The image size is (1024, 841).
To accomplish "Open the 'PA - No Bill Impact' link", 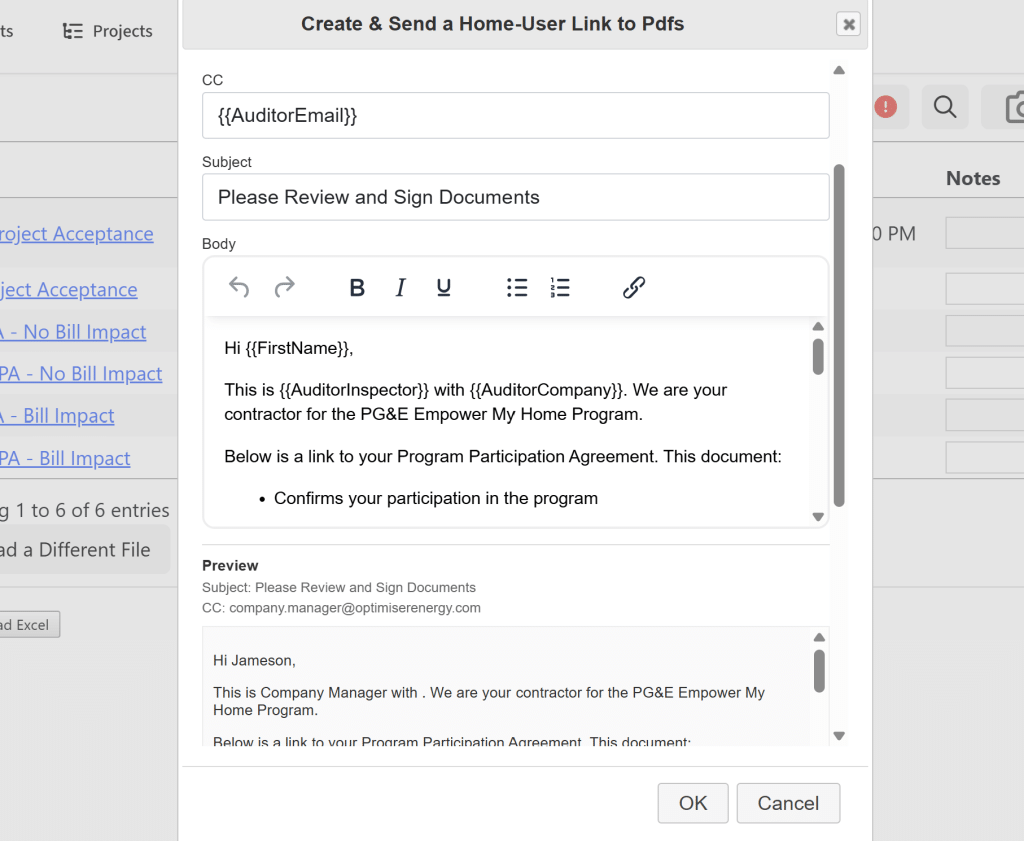I will (x=81, y=373).
